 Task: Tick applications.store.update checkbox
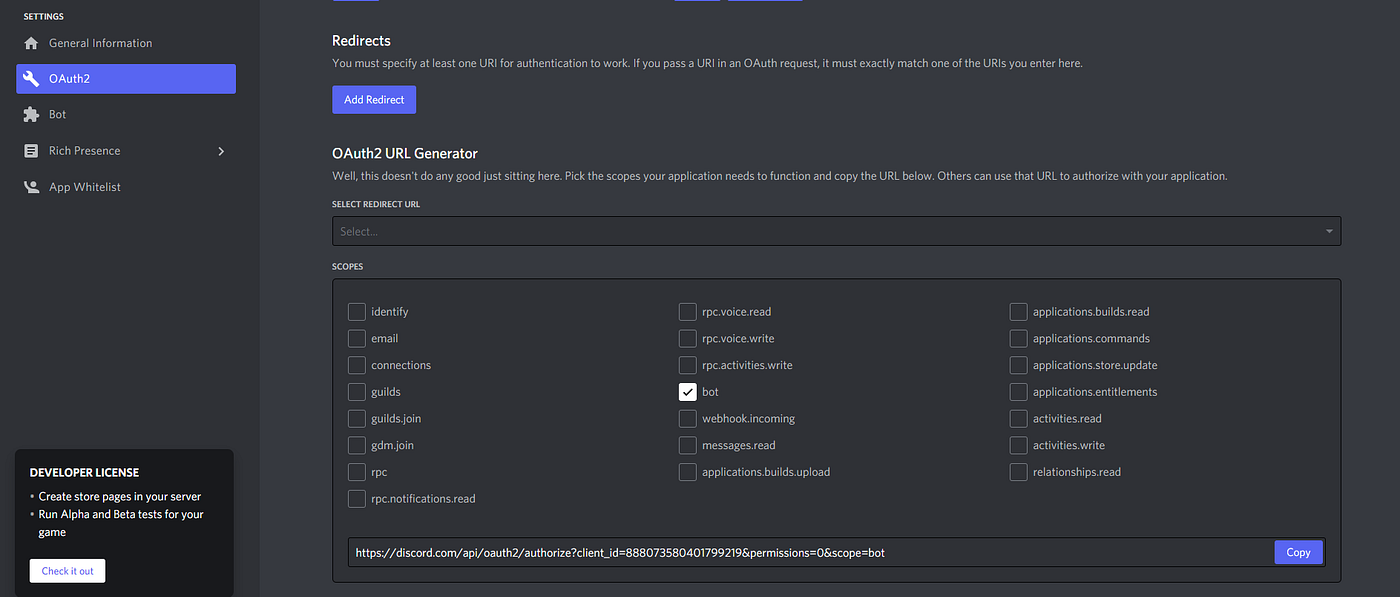click(x=1019, y=365)
